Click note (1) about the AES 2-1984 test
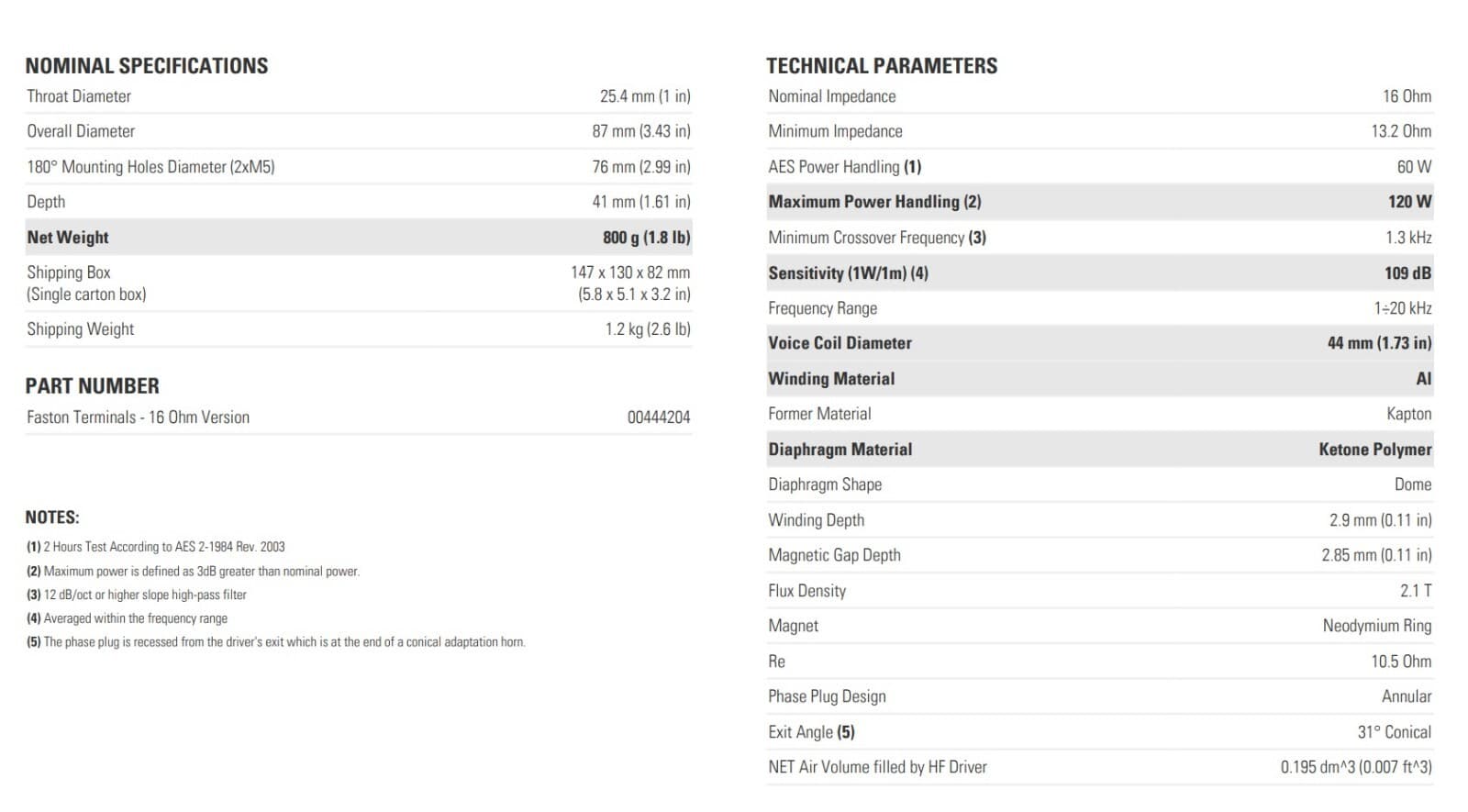Image resolution: width=1468 pixels, height=812 pixels. coord(156,547)
